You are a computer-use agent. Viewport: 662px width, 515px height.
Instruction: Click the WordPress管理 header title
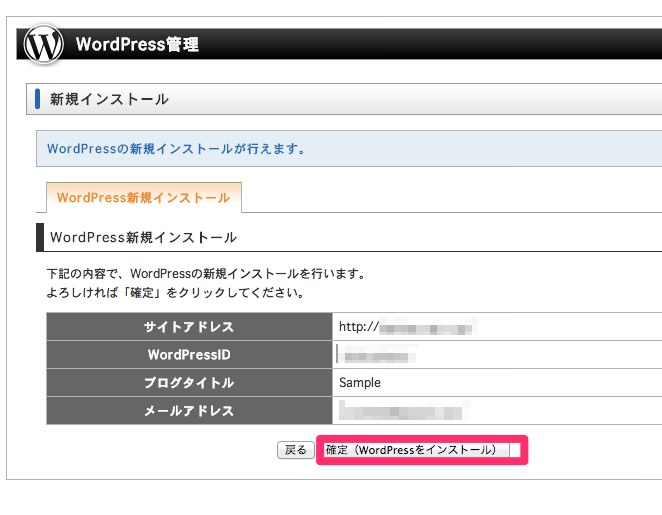pyautogui.click(x=137, y=44)
